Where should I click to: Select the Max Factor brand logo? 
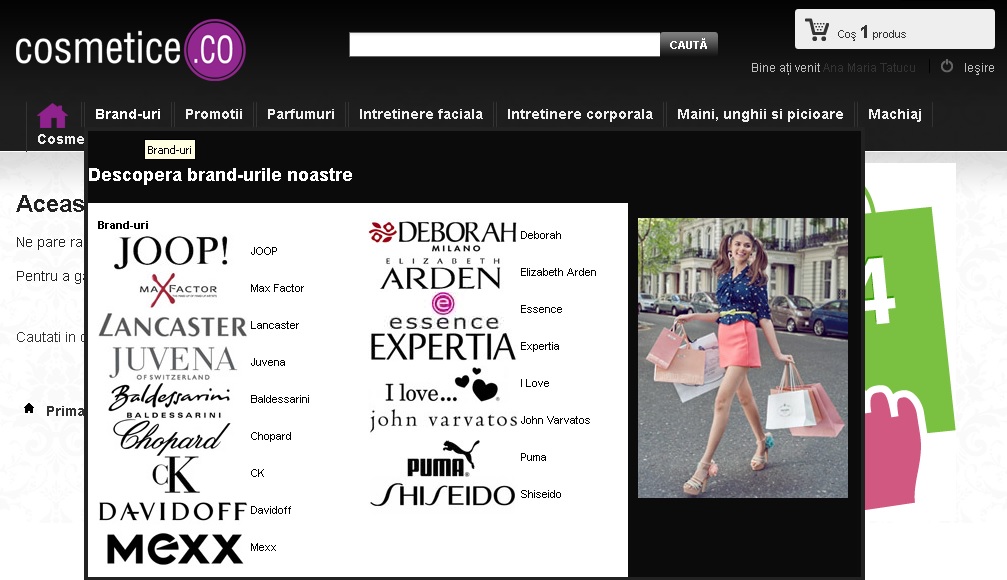click(178, 288)
